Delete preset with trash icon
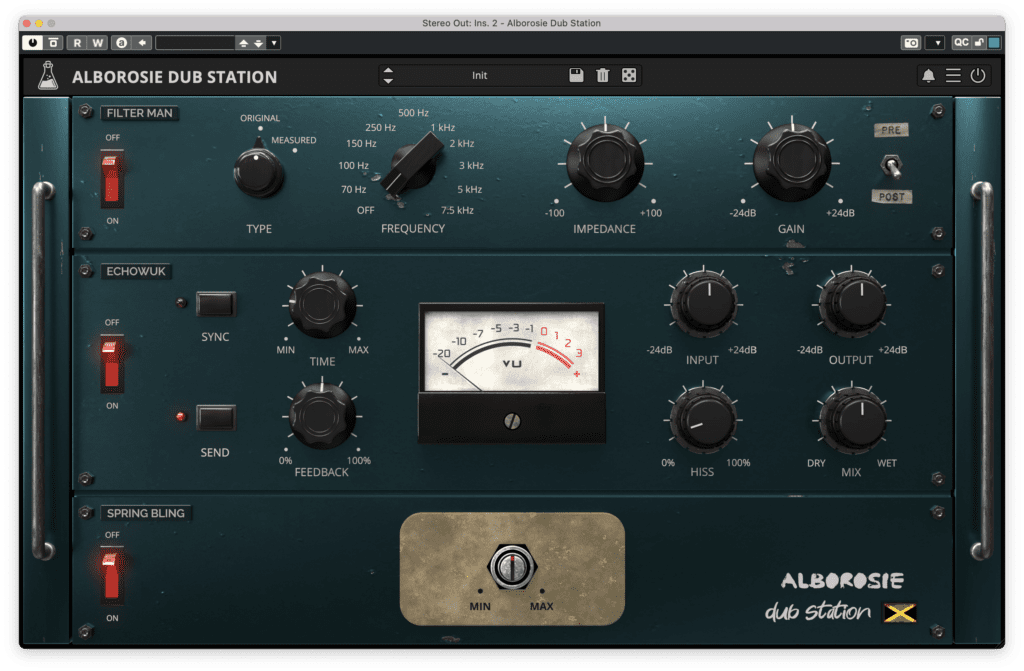This screenshot has height=671, width=1024. (602, 75)
